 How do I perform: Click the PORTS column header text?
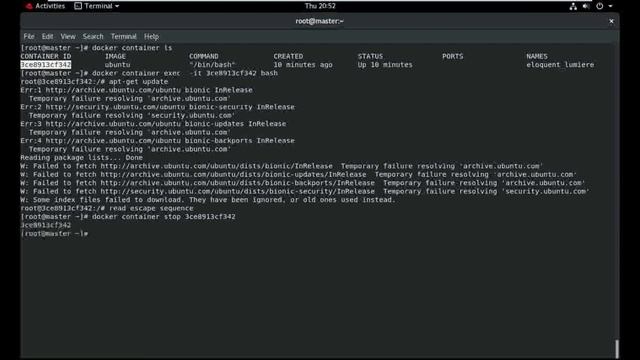453,56
